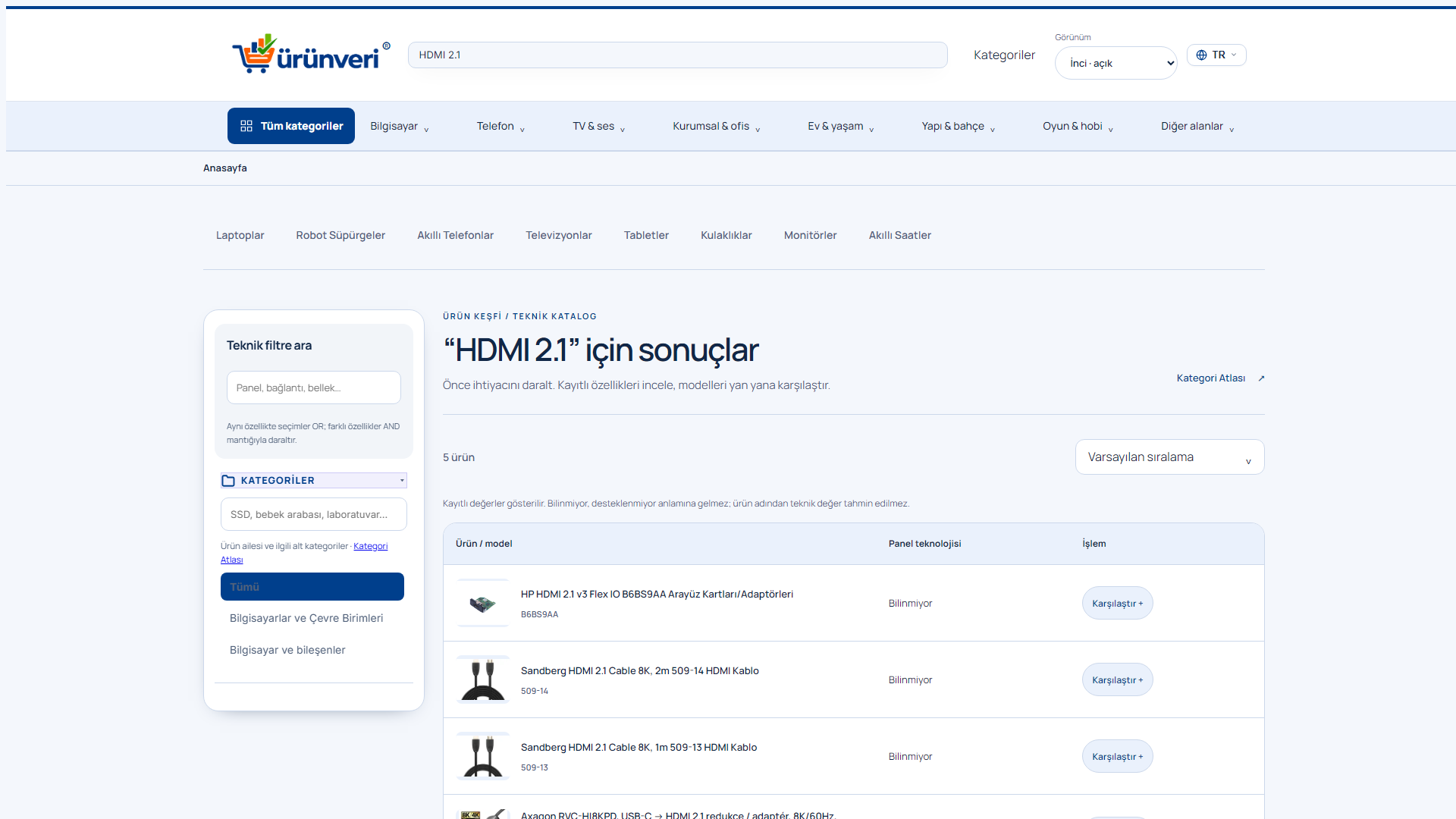Viewport: 1456px width, 819px height.
Task: Click the category search input SSD, bebek arabası
Action: coord(313,514)
